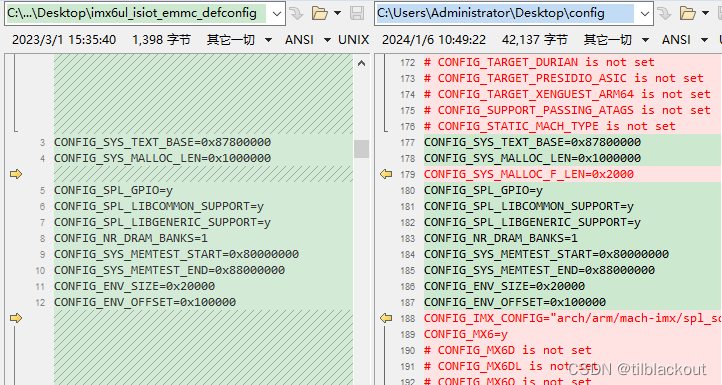This screenshot has width=722, height=385.
Task: Click the save icon of left pane
Action: click(357, 13)
